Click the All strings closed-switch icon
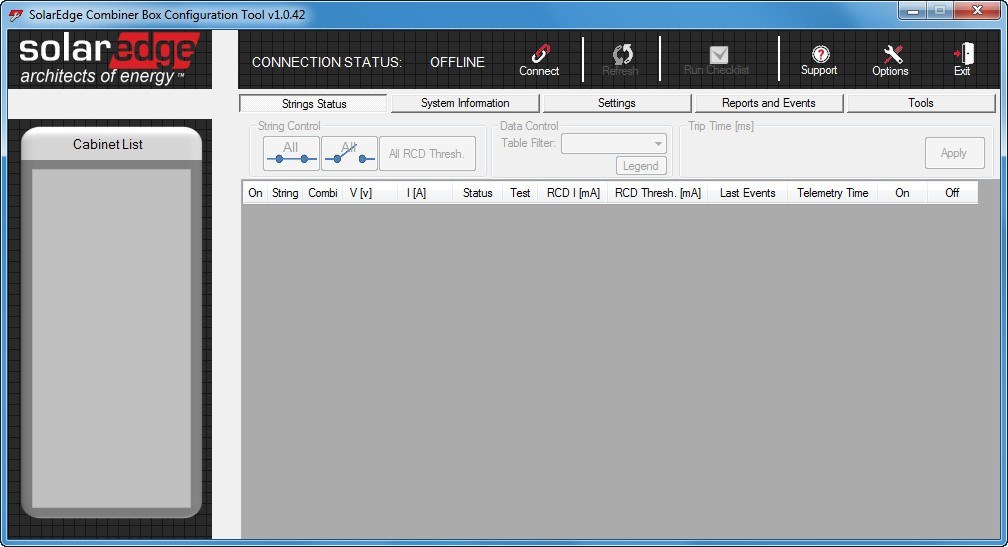 click(291, 154)
